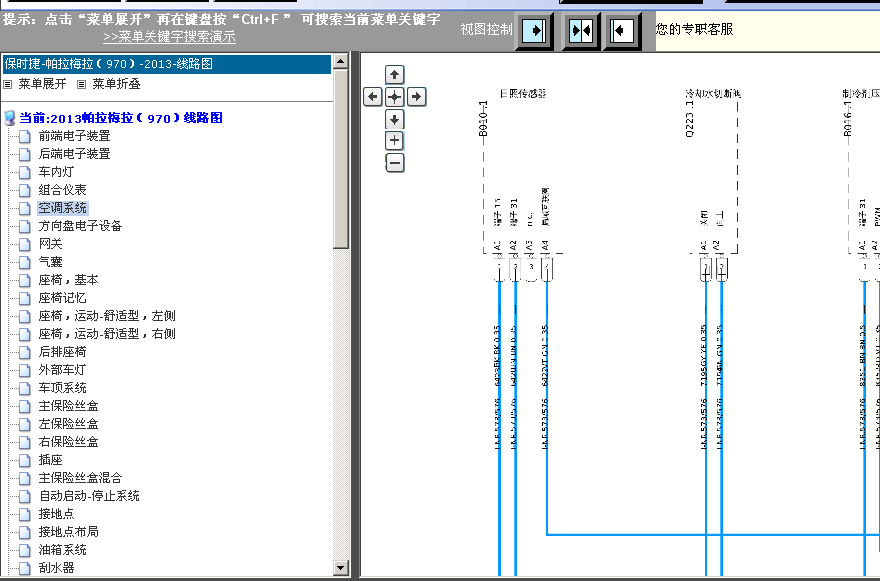Click the split-center view control button

(x=580, y=30)
